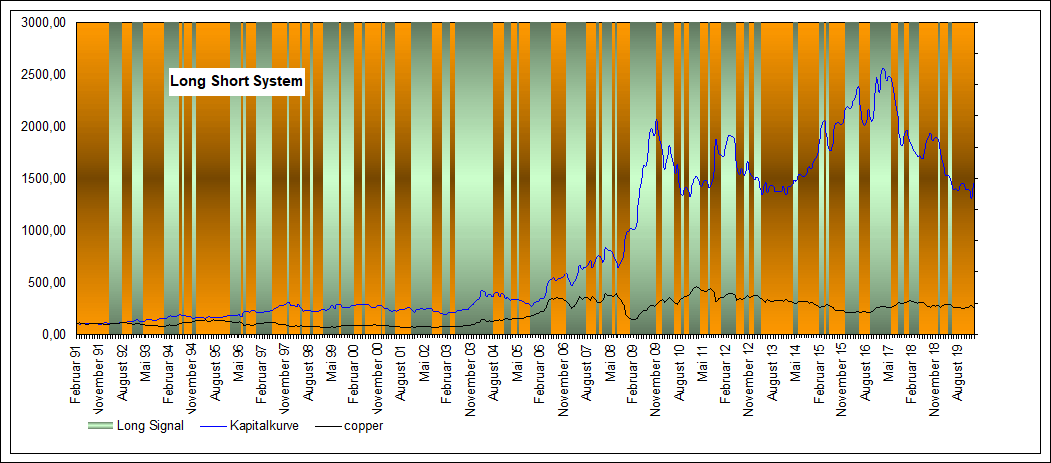
Task: Select the 'copper' legend label
Action: pyautogui.click(x=364, y=425)
